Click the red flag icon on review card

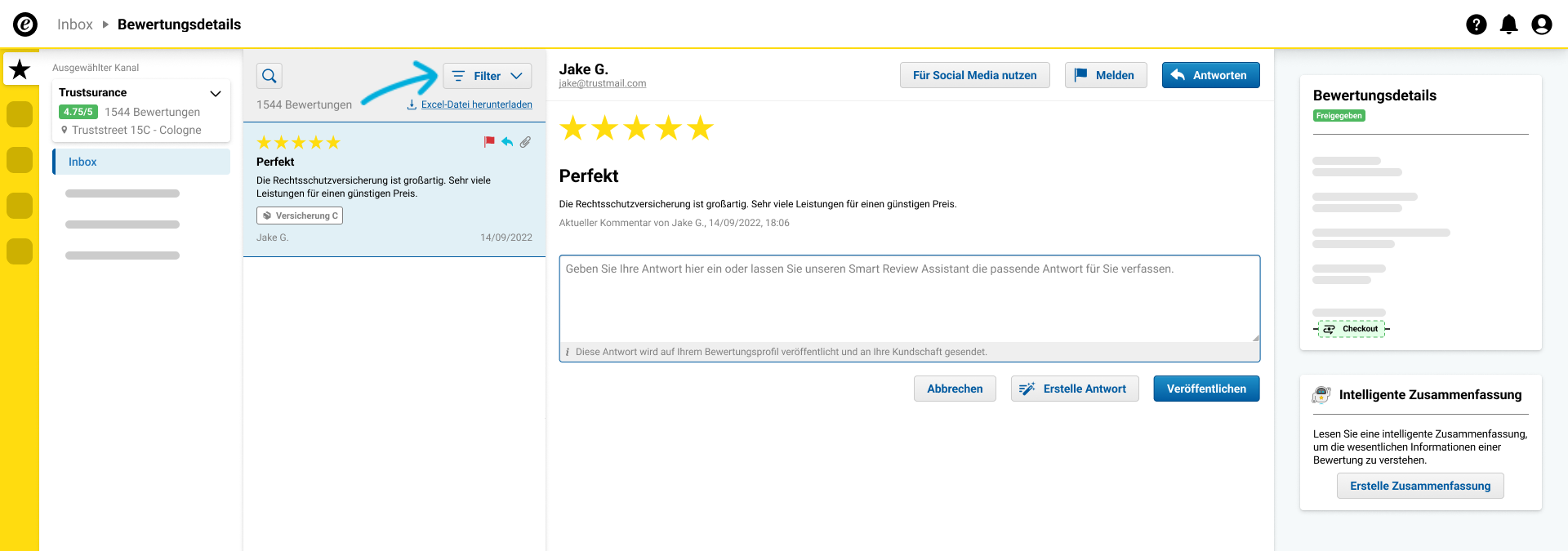[489, 142]
